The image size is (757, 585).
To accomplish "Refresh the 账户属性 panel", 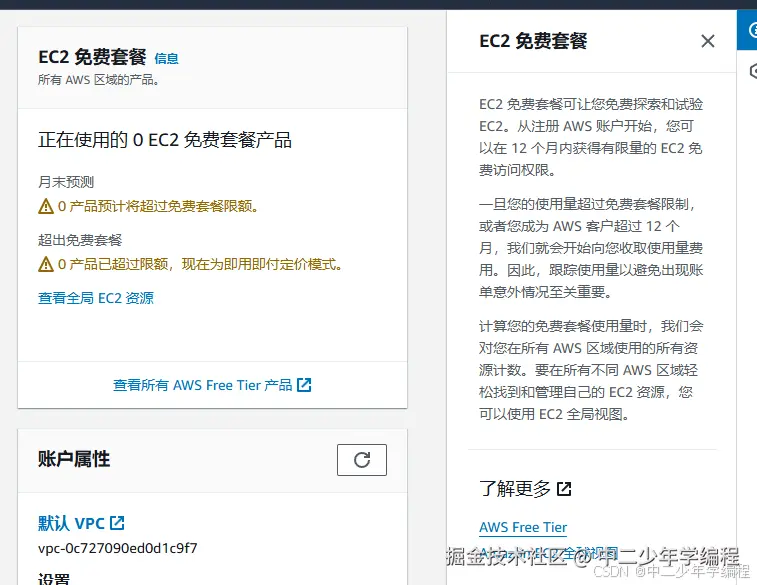I will pos(362,460).
